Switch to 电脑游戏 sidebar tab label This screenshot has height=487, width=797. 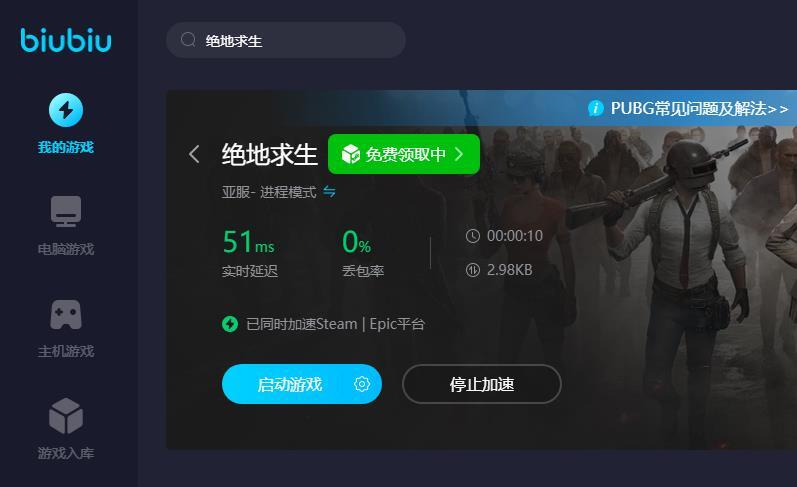click(66, 249)
